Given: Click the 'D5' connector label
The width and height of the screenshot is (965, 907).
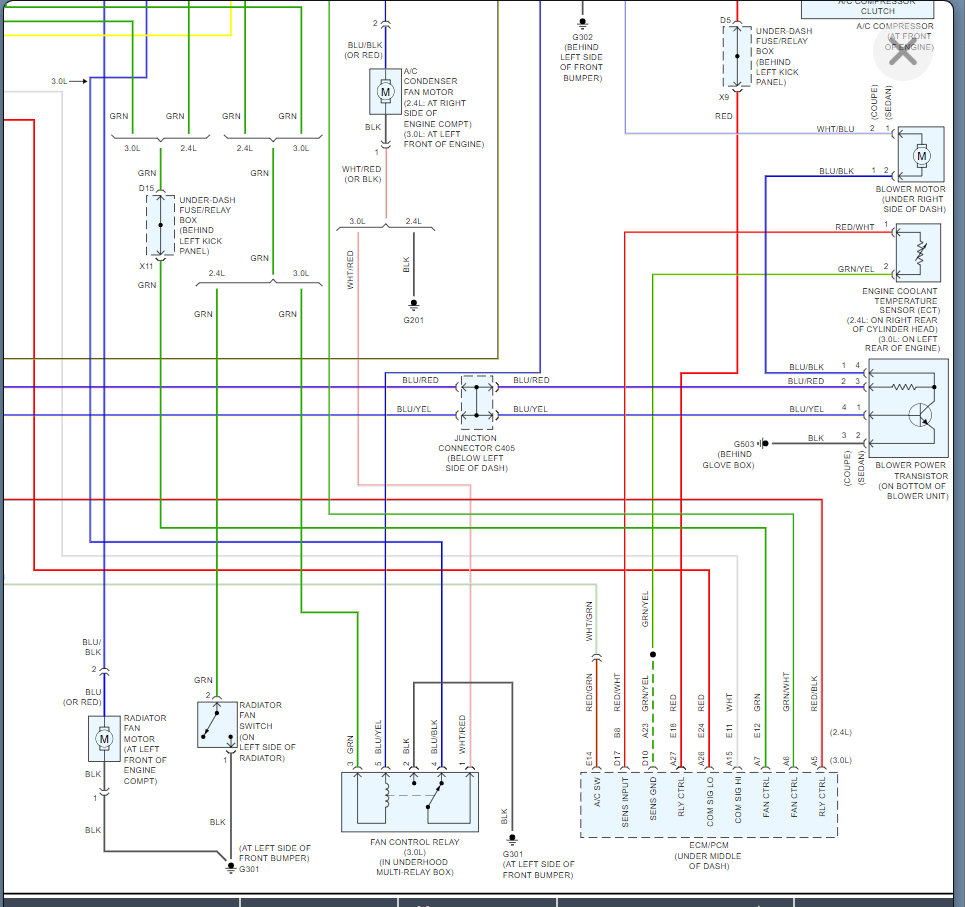Looking at the screenshot, I should click(726, 20).
